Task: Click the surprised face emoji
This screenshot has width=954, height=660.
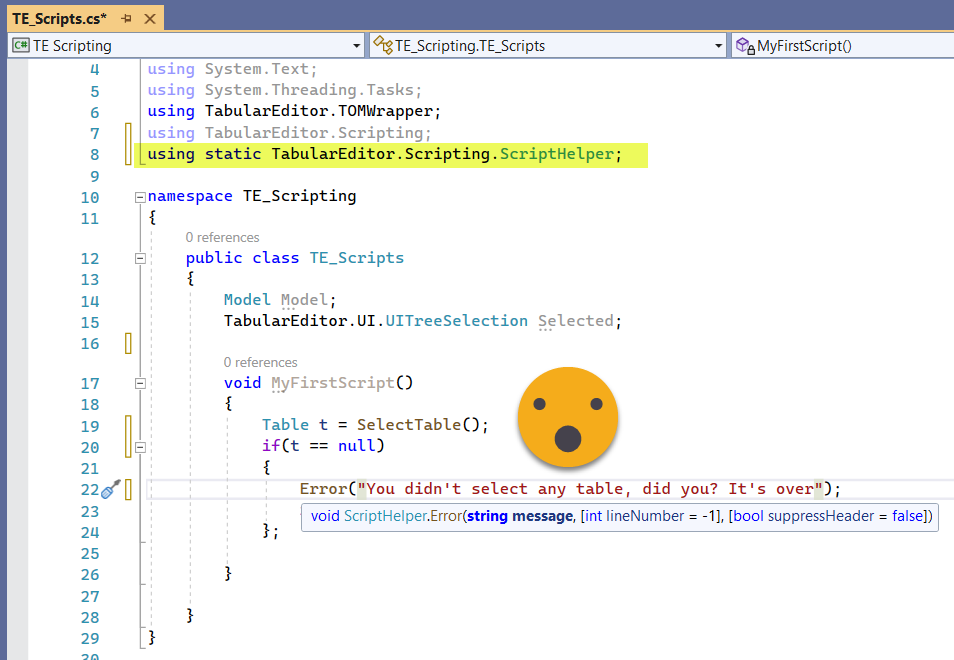Action: coord(567,417)
